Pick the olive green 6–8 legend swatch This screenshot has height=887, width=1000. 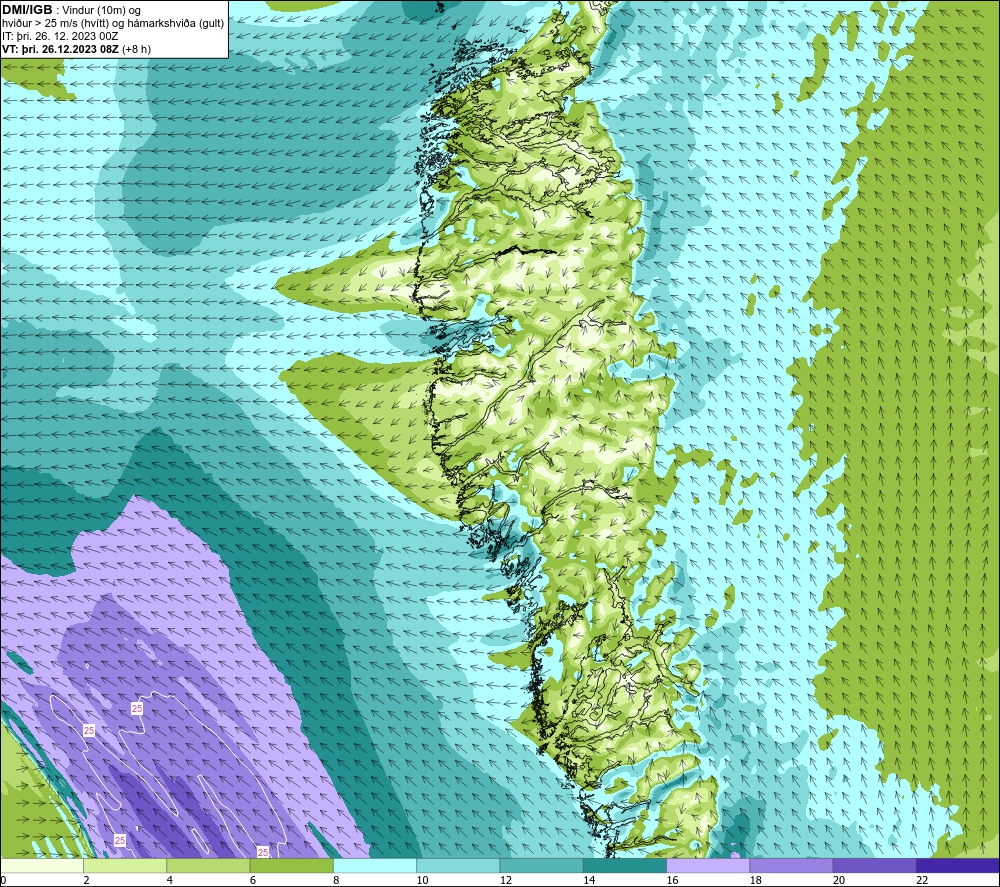point(291,865)
